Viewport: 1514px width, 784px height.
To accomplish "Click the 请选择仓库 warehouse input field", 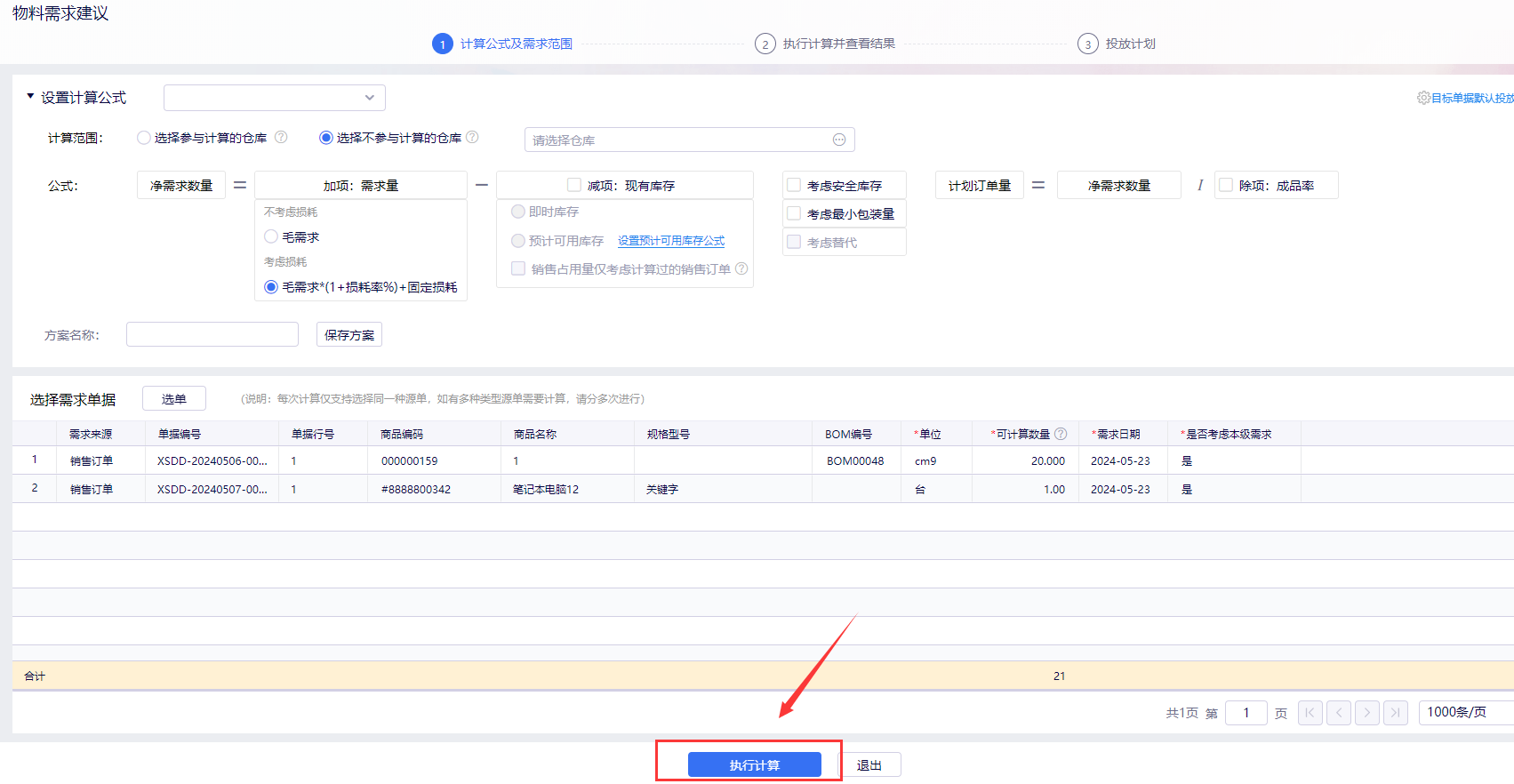I will pos(689,140).
